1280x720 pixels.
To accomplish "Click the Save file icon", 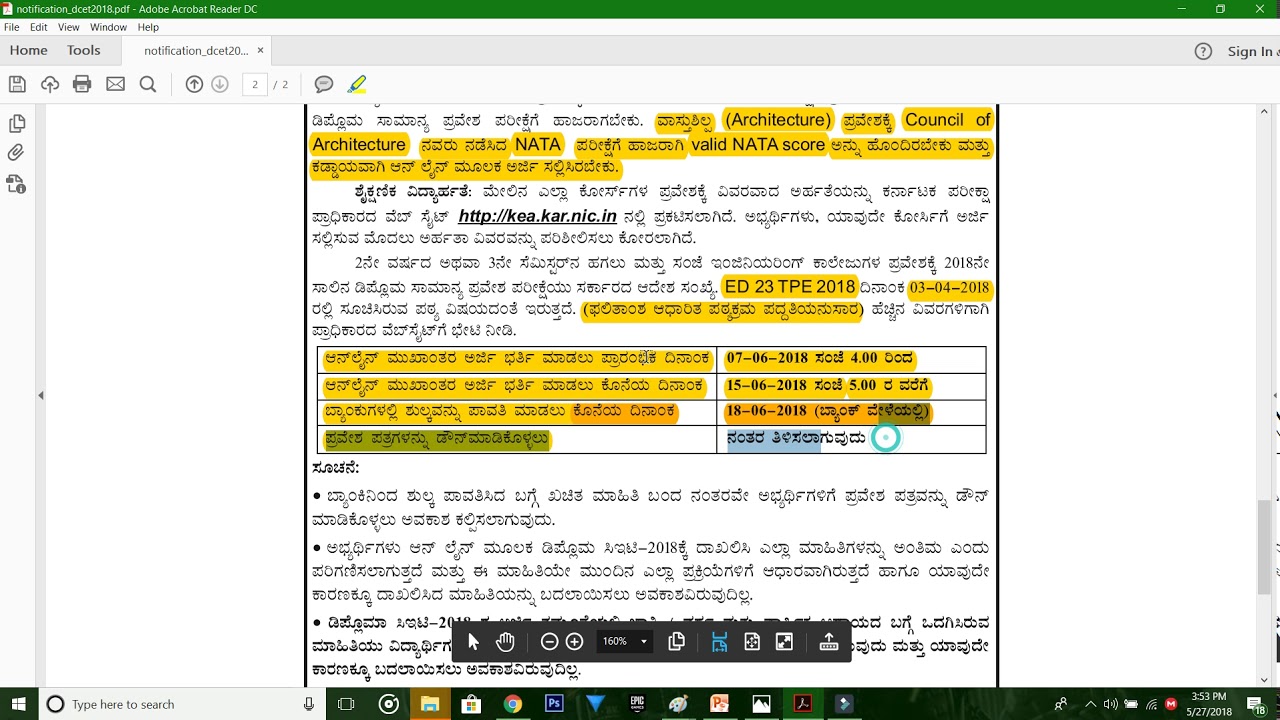I will pos(17,84).
